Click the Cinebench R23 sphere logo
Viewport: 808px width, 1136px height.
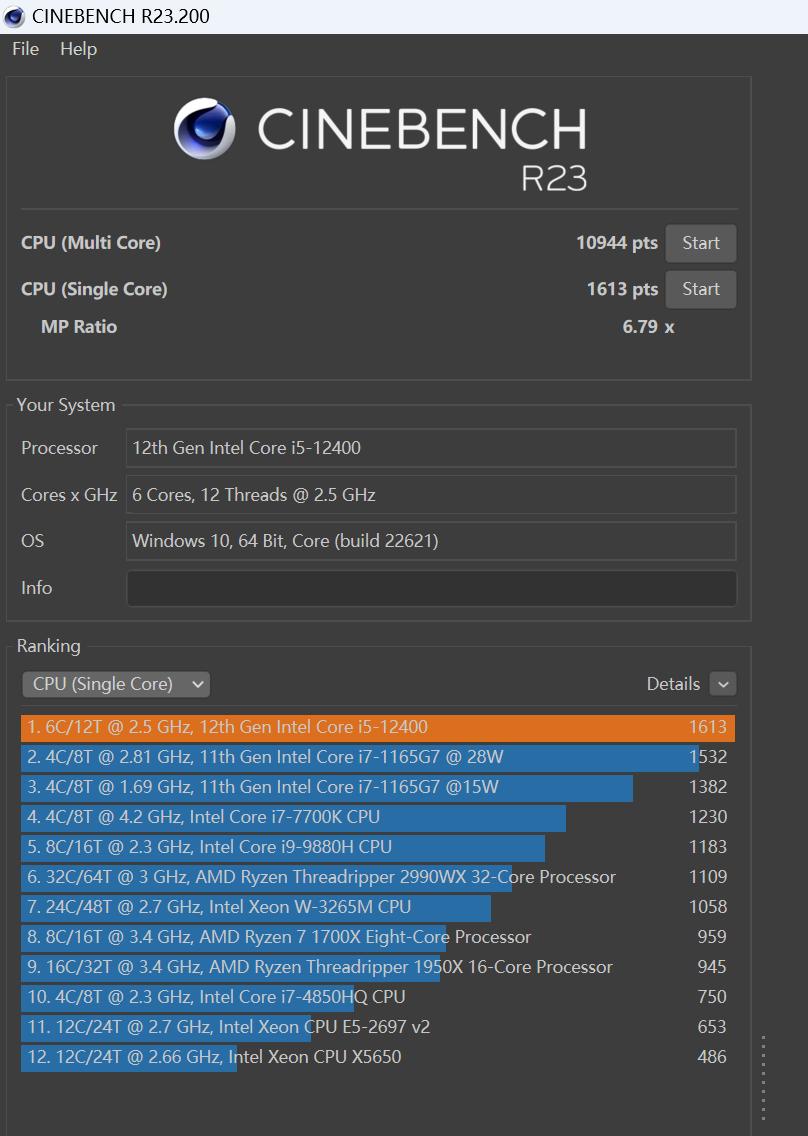(x=204, y=129)
